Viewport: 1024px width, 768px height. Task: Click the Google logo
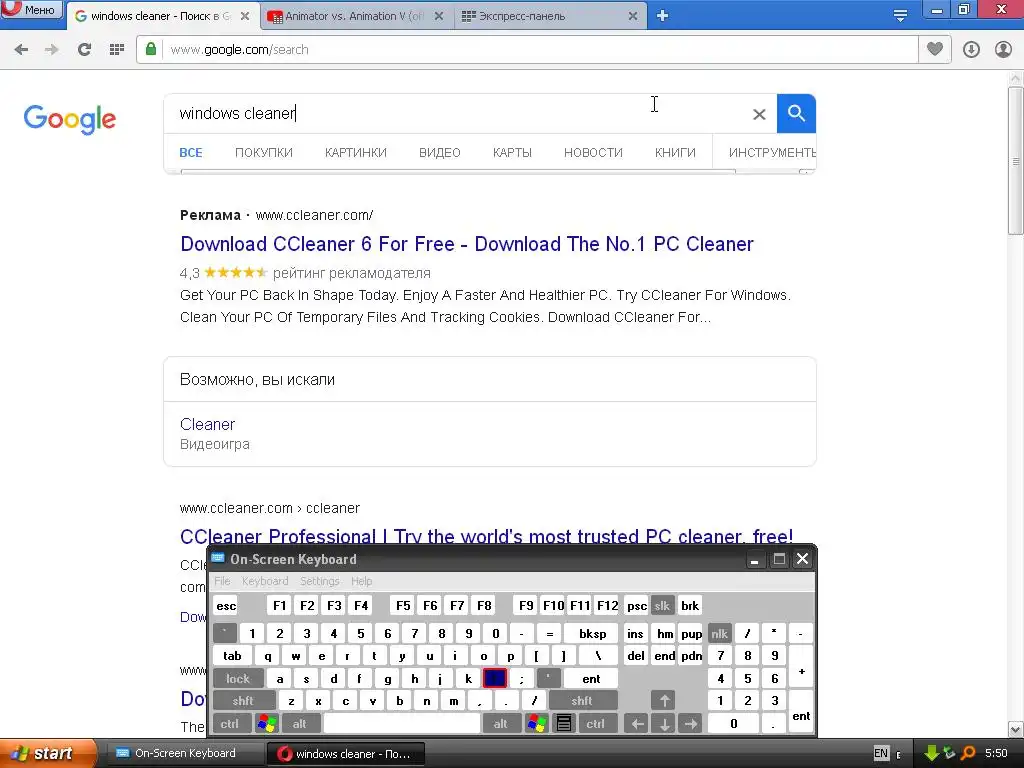70,119
